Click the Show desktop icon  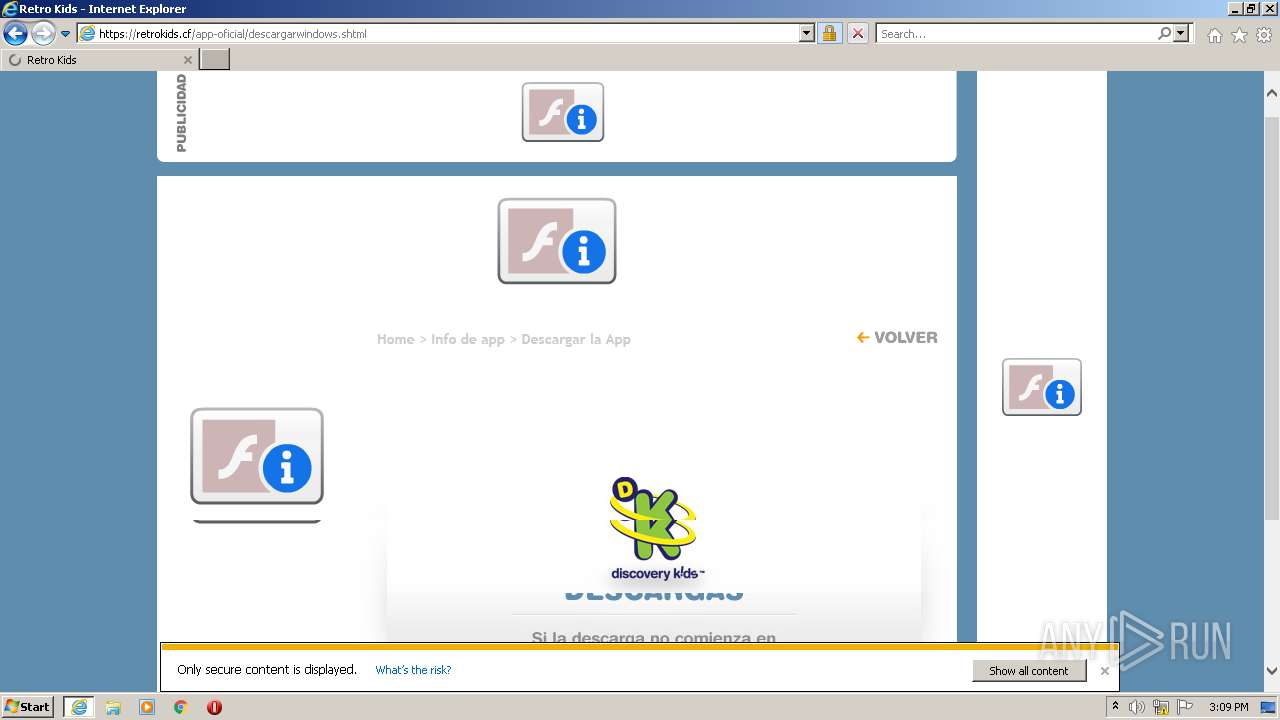(x=1269, y=707)
